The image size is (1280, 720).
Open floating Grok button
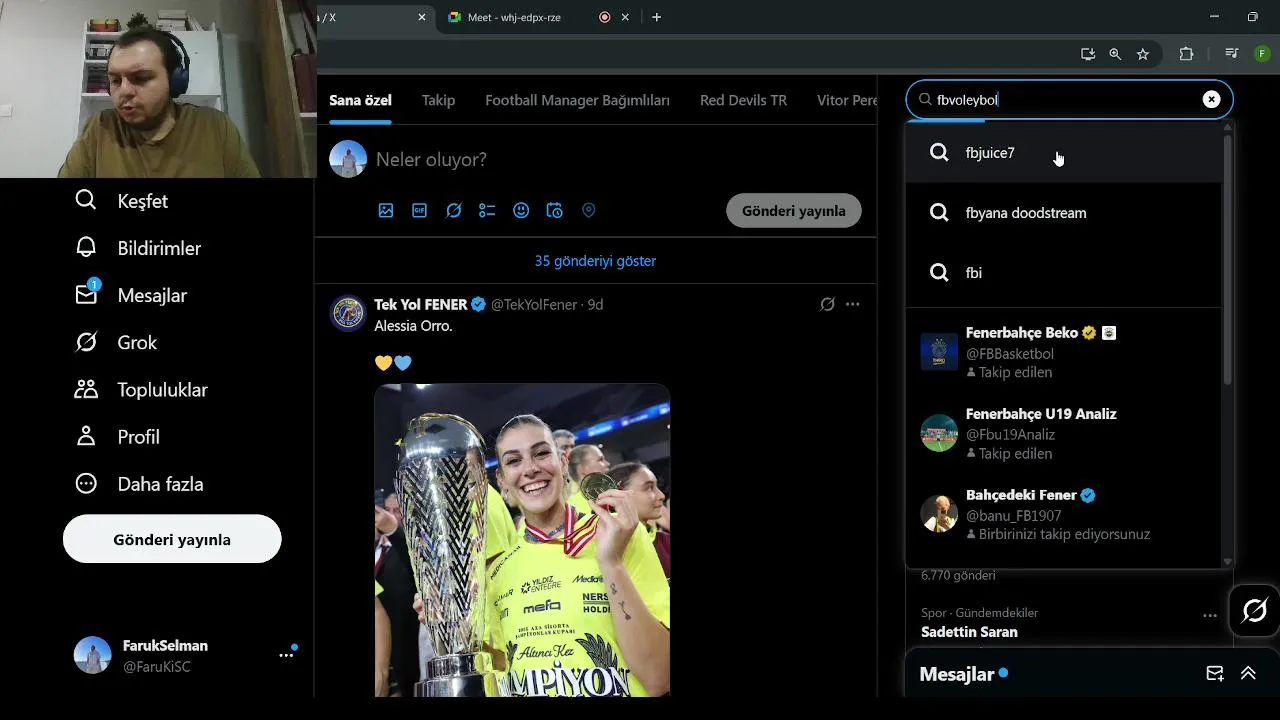click(1254, 610)
